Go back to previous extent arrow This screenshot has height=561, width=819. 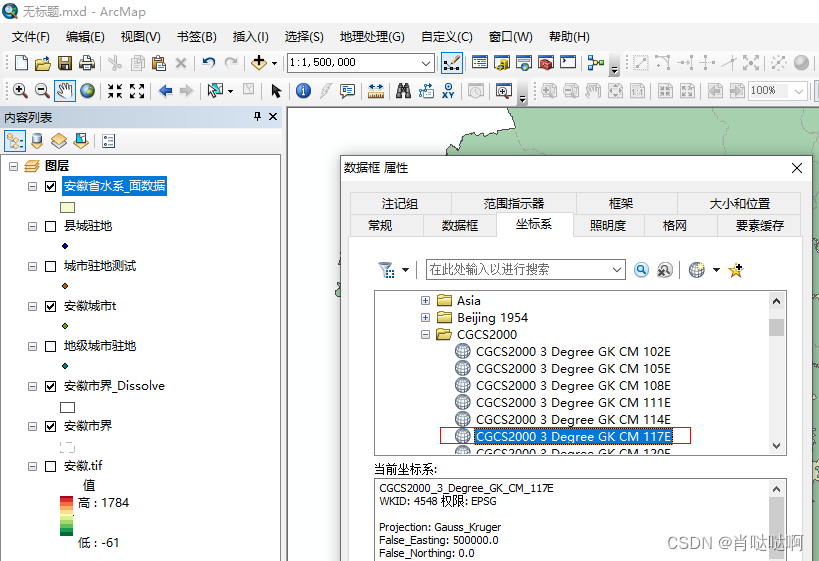166,91
